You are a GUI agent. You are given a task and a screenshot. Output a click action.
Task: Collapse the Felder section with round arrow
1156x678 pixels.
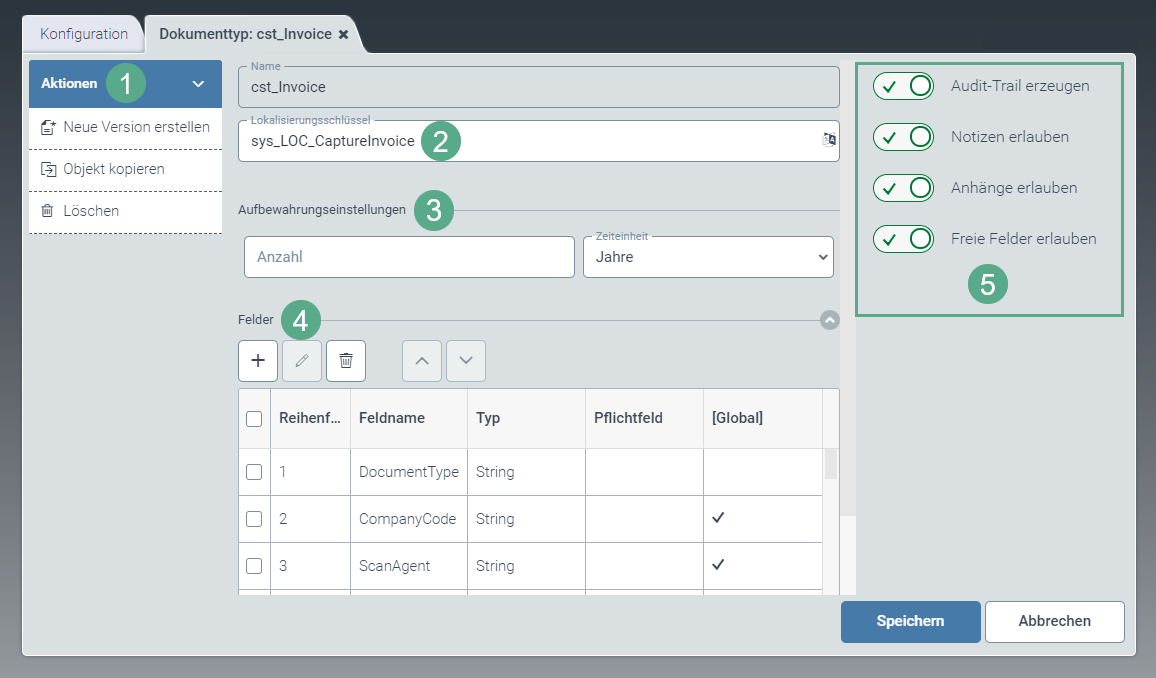829,320
